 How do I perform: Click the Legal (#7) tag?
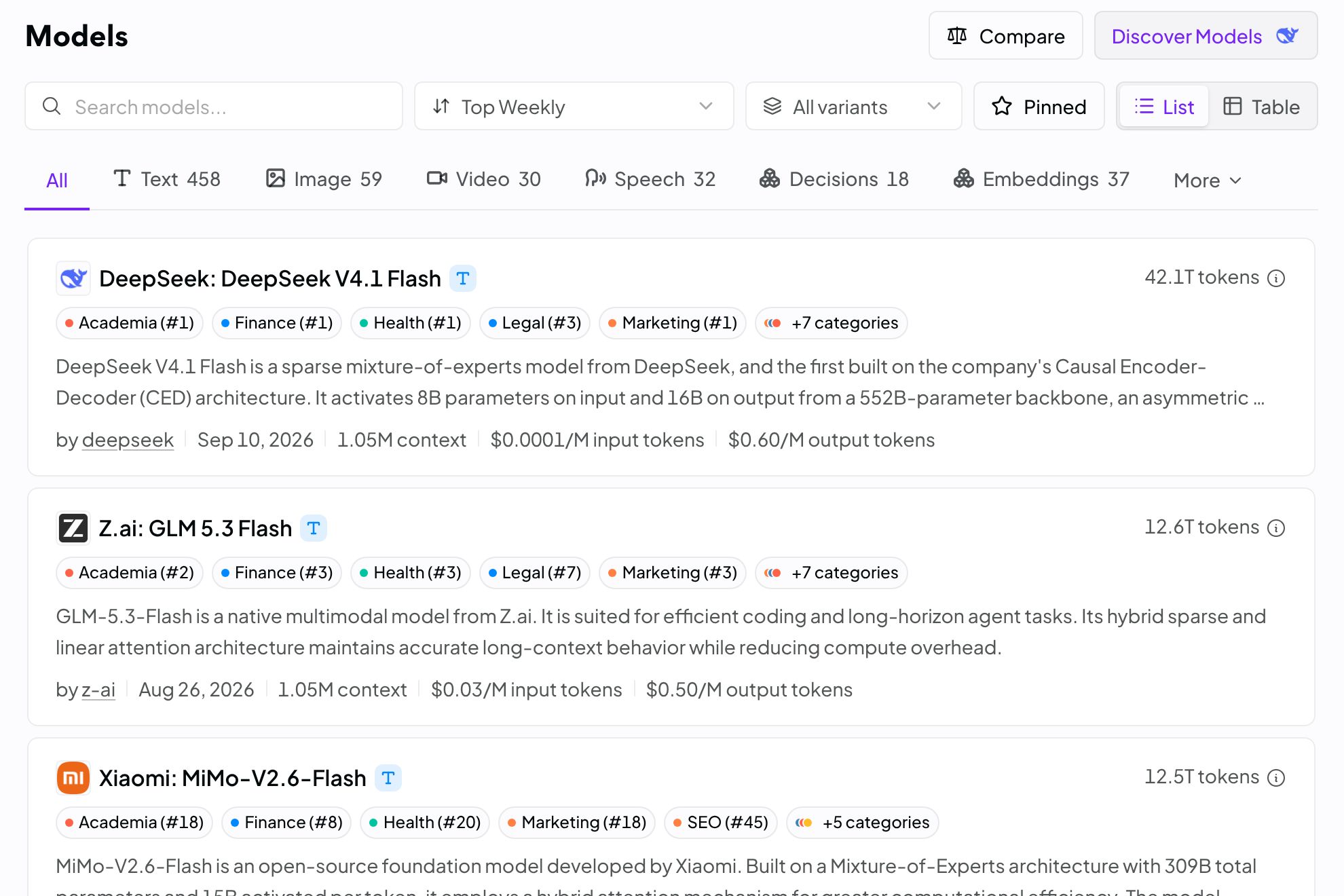click(535, 573)
